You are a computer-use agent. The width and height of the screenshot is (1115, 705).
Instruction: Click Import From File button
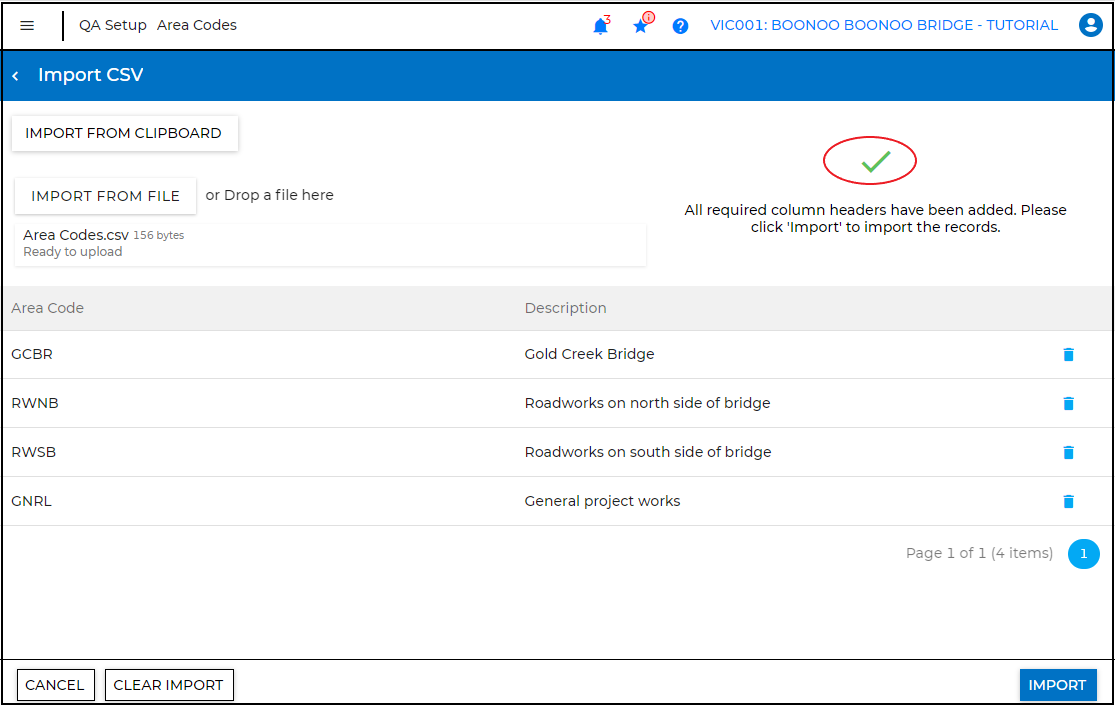(x=105, y=196)
